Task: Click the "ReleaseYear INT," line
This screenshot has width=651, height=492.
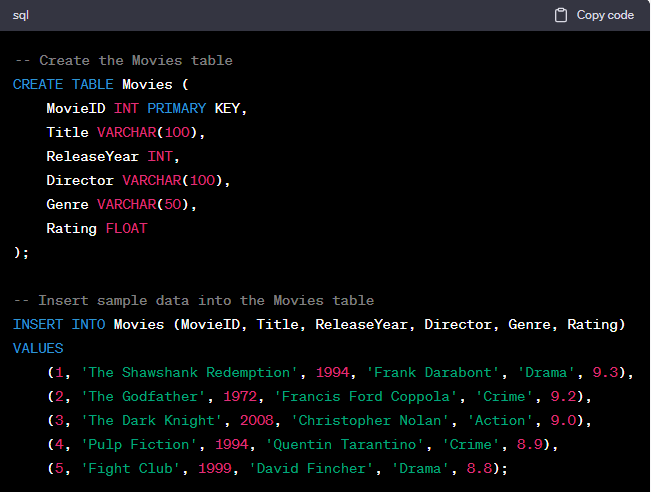Action: click(113, 157)
